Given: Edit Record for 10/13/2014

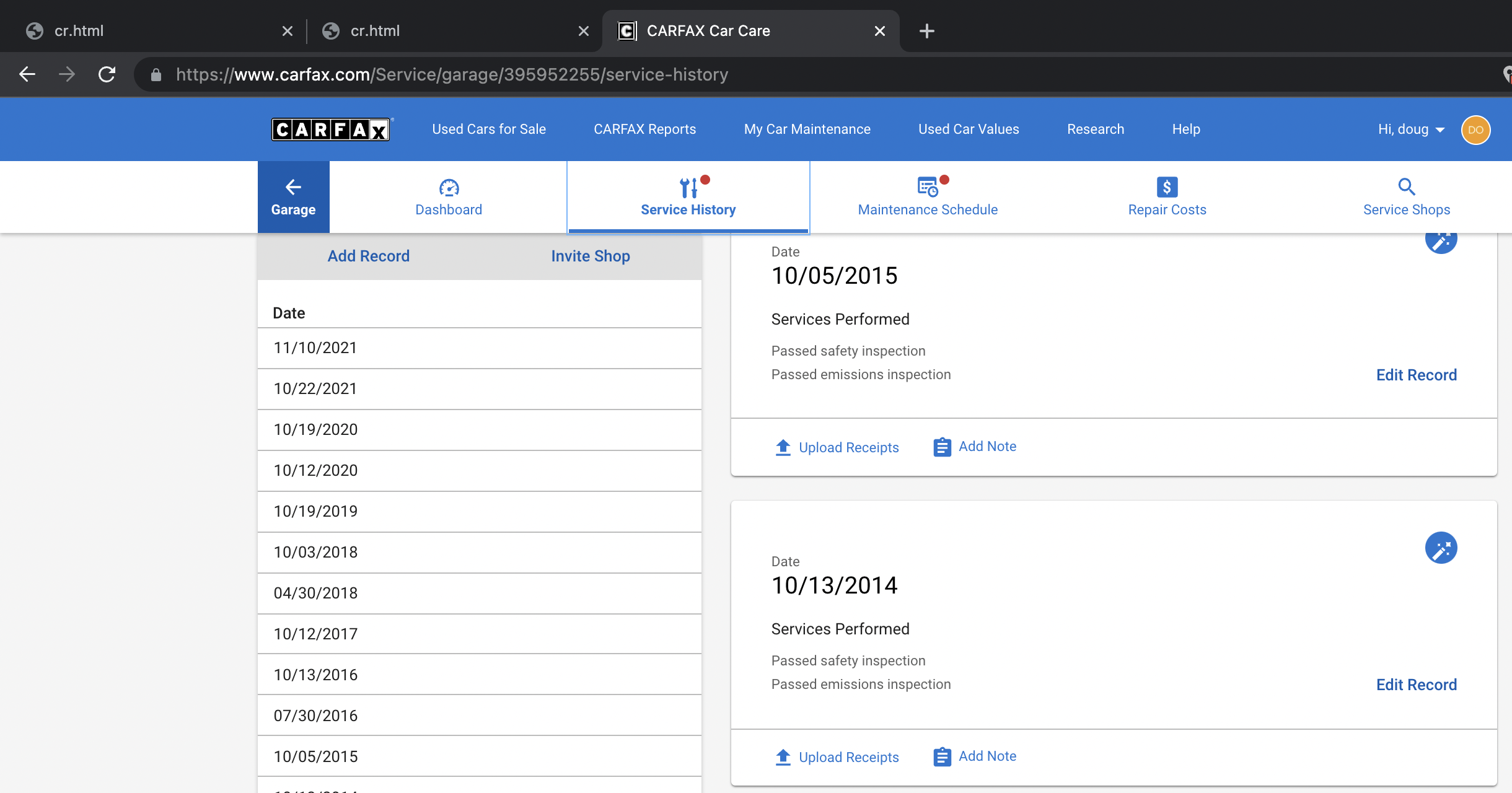Looking at the screenshot, I should (x=1416, y=685).
